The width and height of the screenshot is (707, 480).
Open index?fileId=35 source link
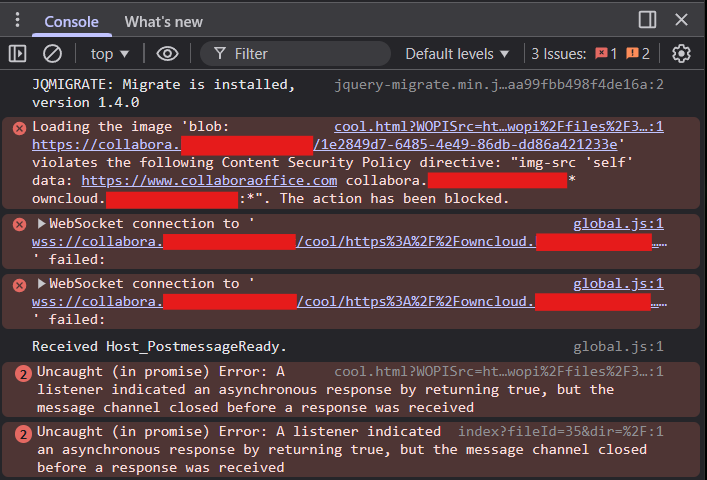coord(560,431)
